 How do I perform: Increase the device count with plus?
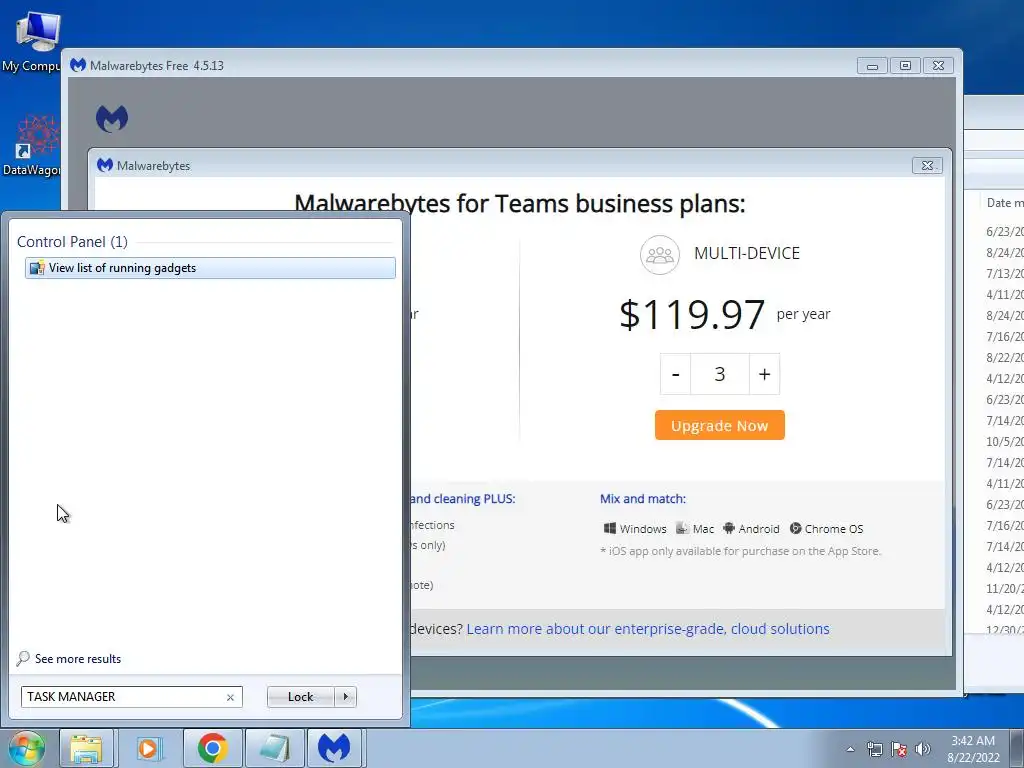(x=764, y=374)
